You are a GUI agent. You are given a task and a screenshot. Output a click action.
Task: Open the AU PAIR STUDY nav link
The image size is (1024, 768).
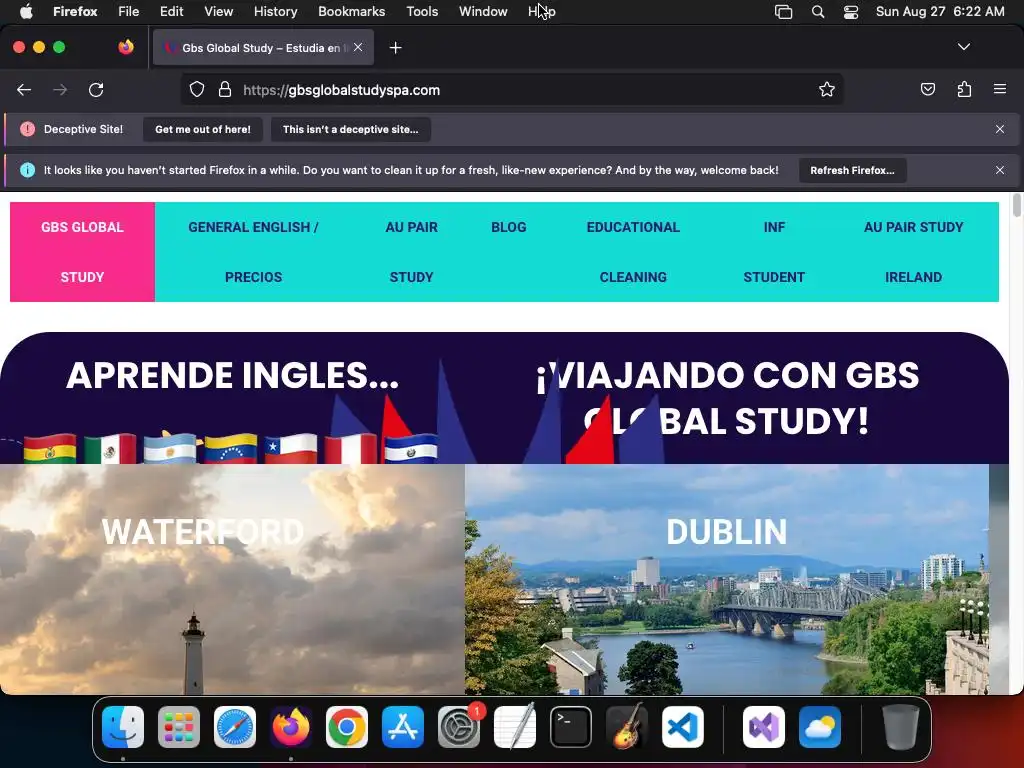(411, 252)
